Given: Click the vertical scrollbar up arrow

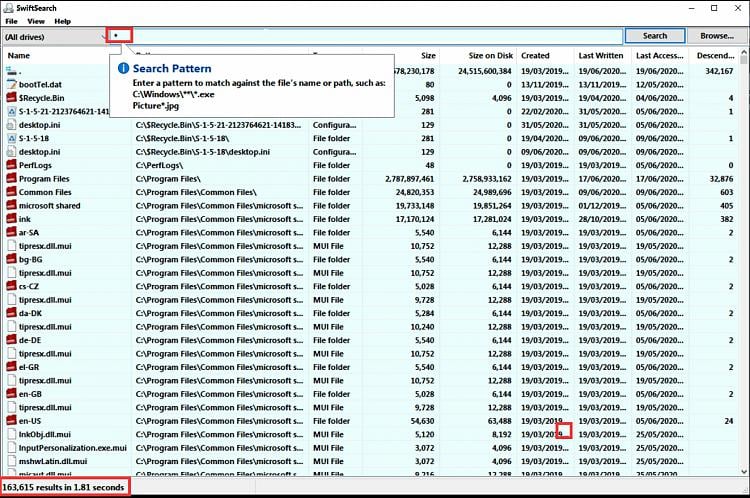Looking at the screenshot, I should tap(744, 52).
